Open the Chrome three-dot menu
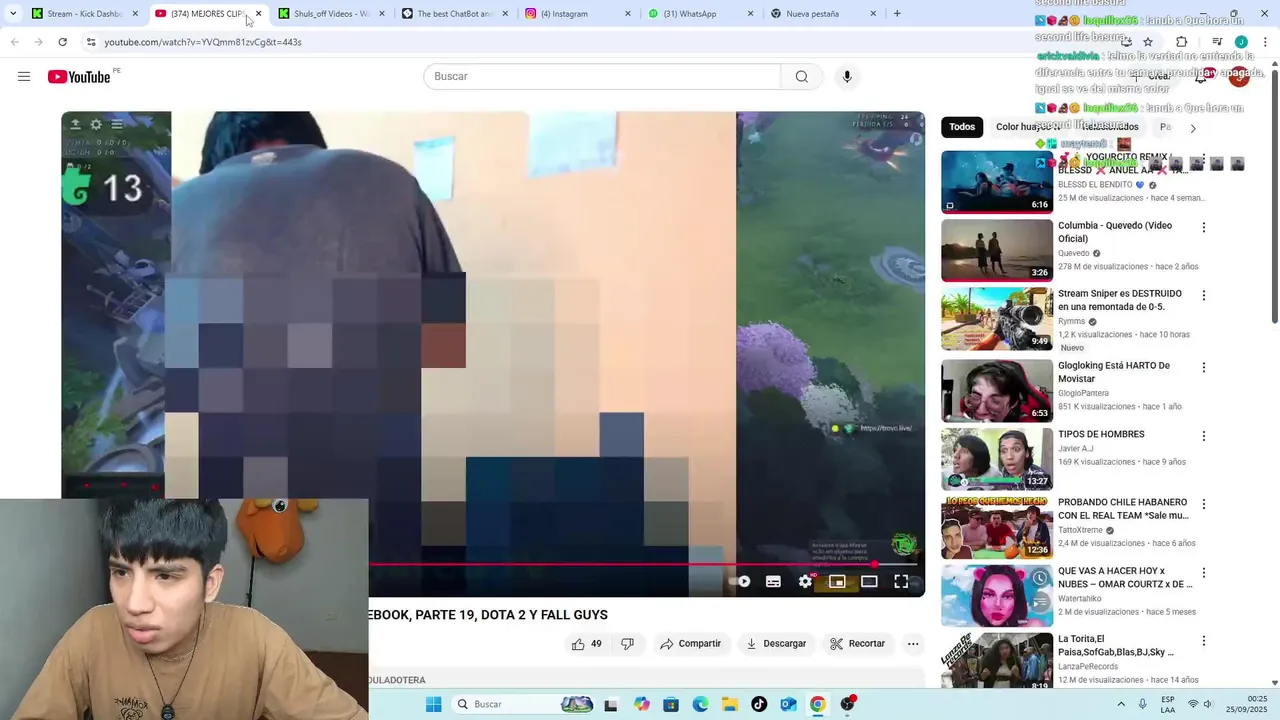The width and height of the screenshot is (1280, 720). 1264,42
